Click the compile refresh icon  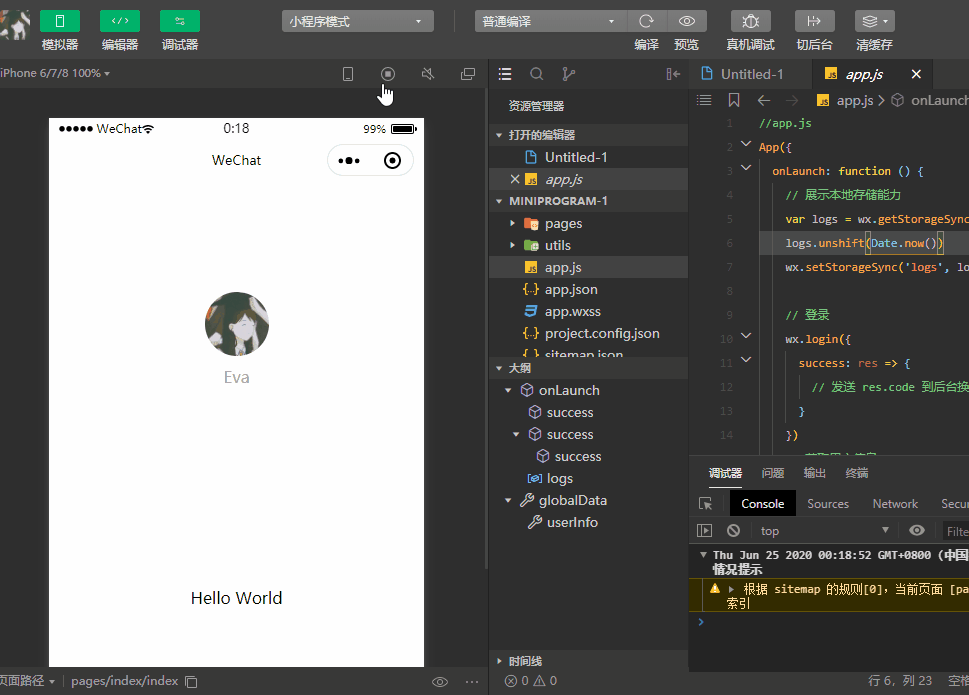pos(647,21)
